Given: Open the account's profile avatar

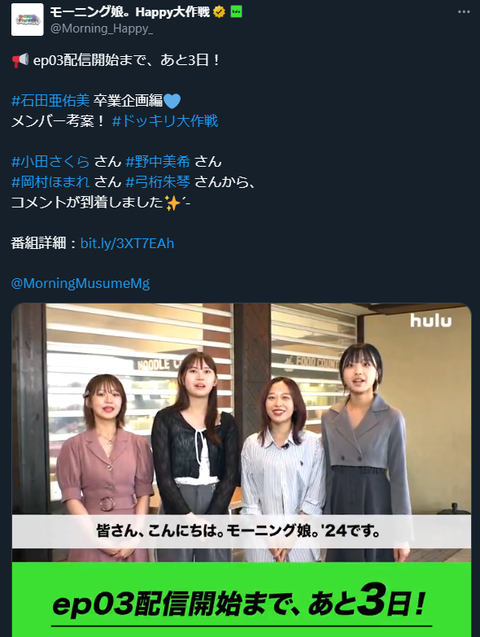Looking at the screenshot, I should click(27, 20).
